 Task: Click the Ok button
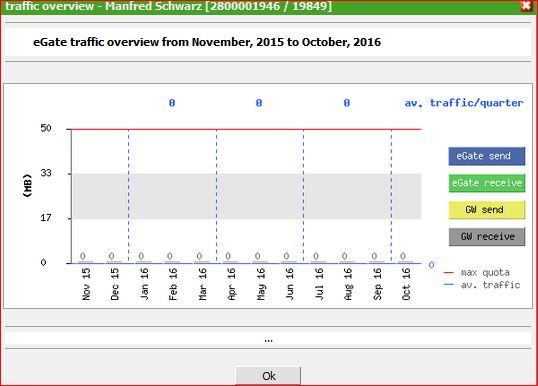click(x=268, y=376)
